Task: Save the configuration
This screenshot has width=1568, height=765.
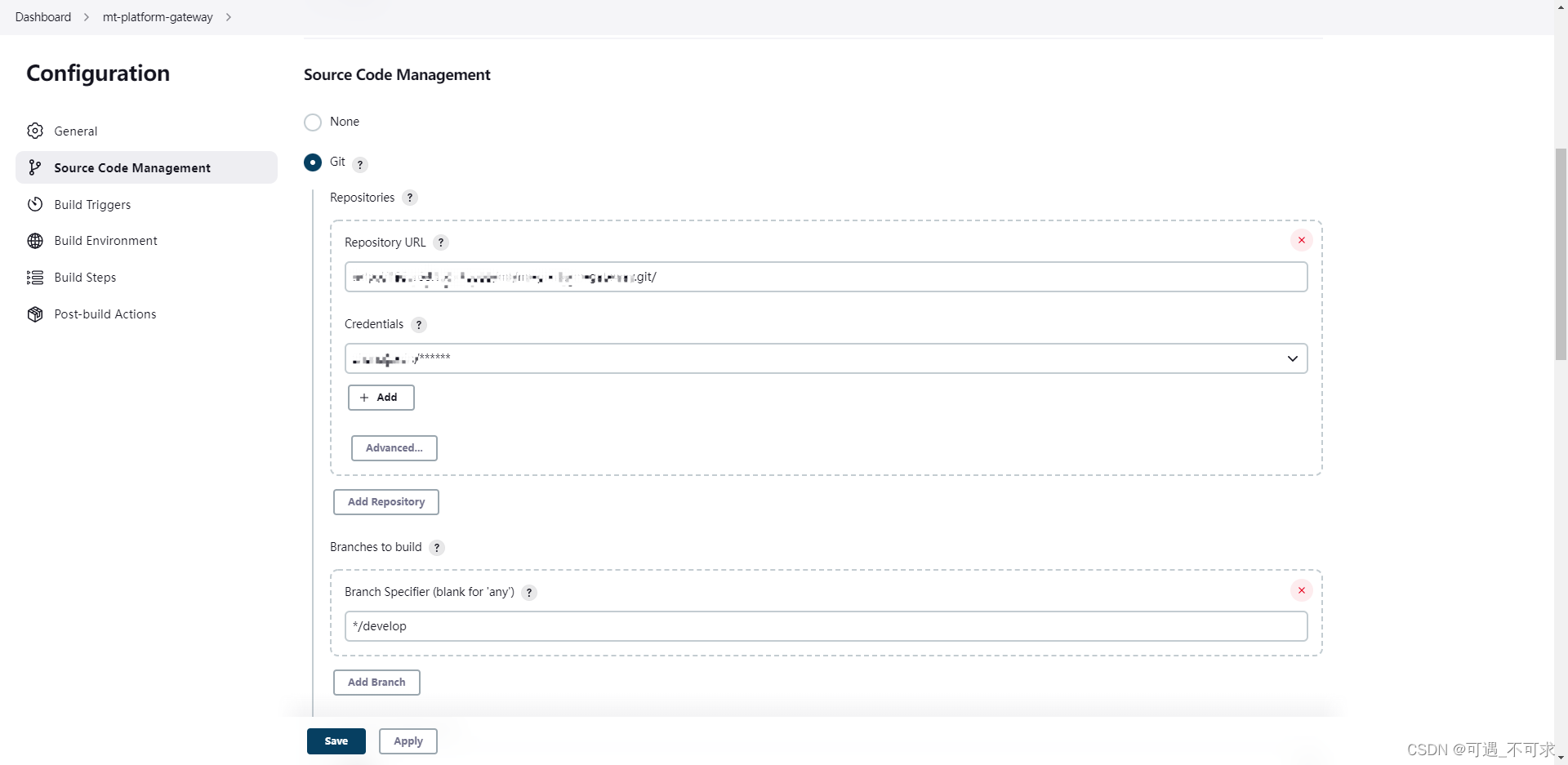Action: click(336, 741)
